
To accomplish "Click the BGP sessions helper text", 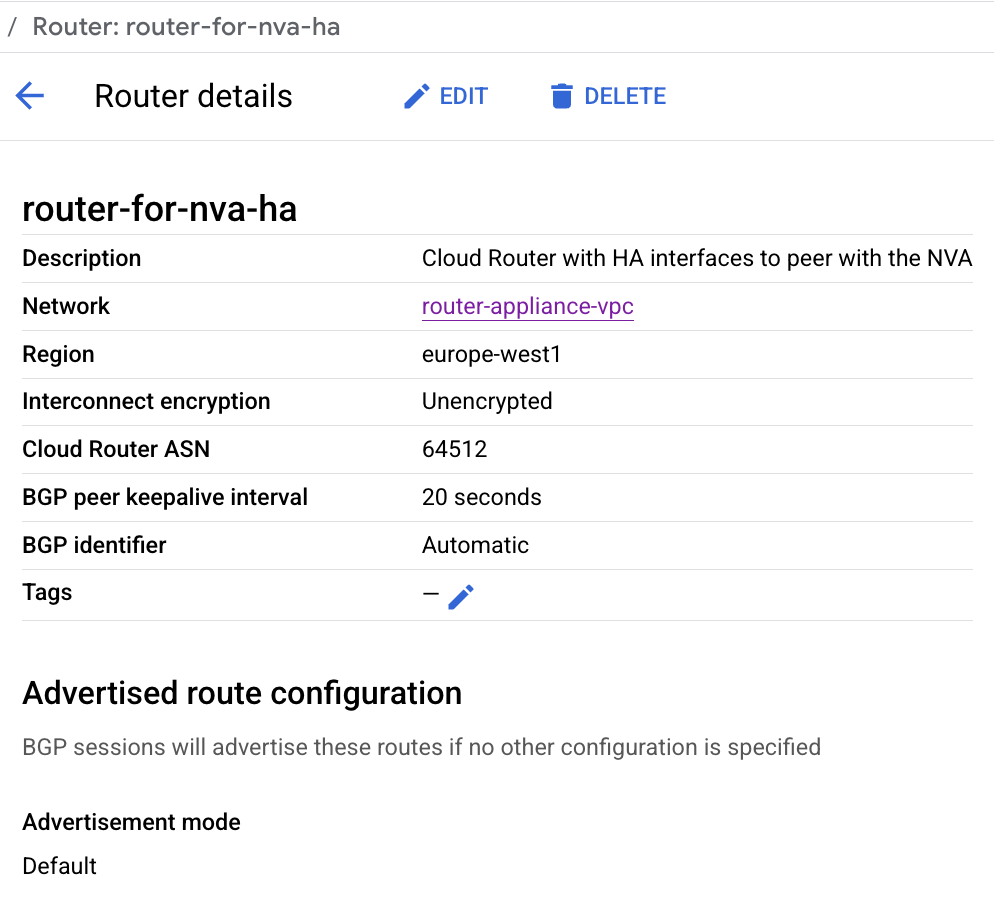I will click(x=421, y=747).
